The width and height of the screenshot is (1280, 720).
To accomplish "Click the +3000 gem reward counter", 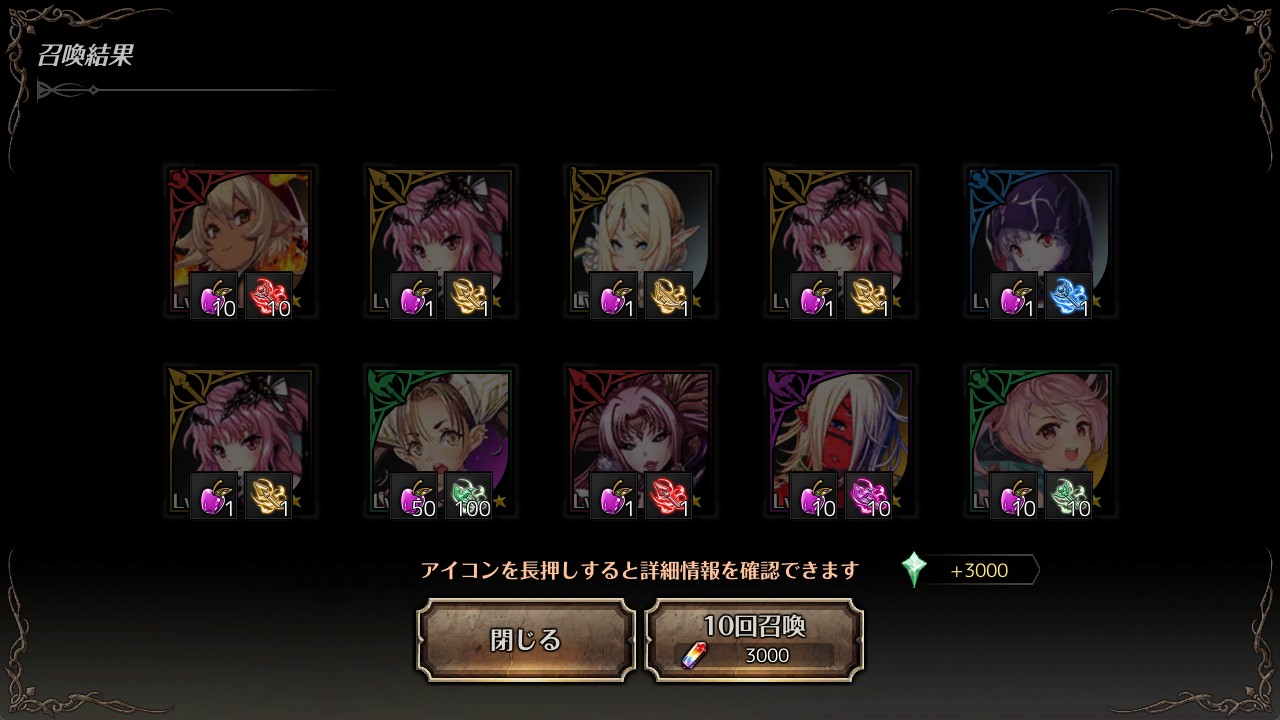I will (x=980, y=571).
